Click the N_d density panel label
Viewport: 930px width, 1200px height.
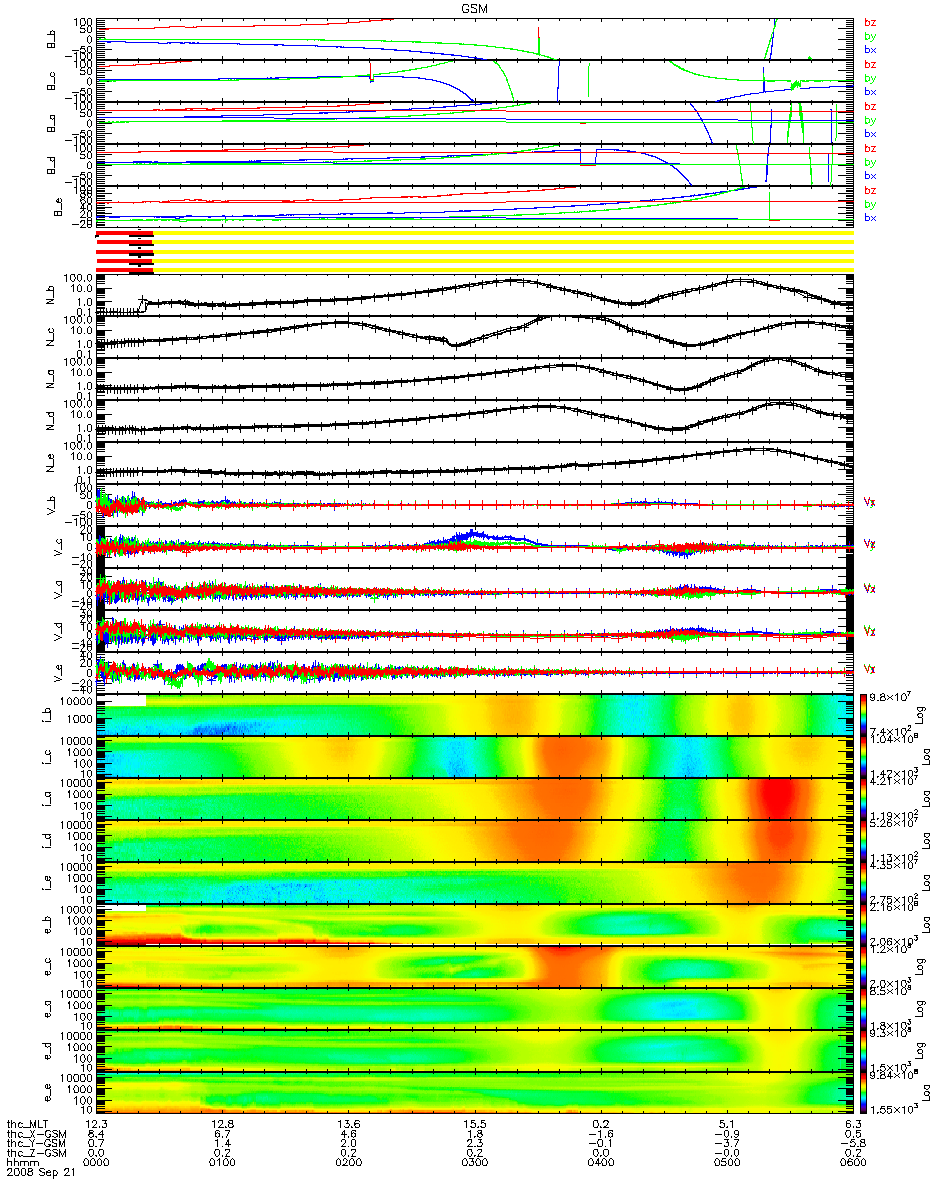pos(52,420)
